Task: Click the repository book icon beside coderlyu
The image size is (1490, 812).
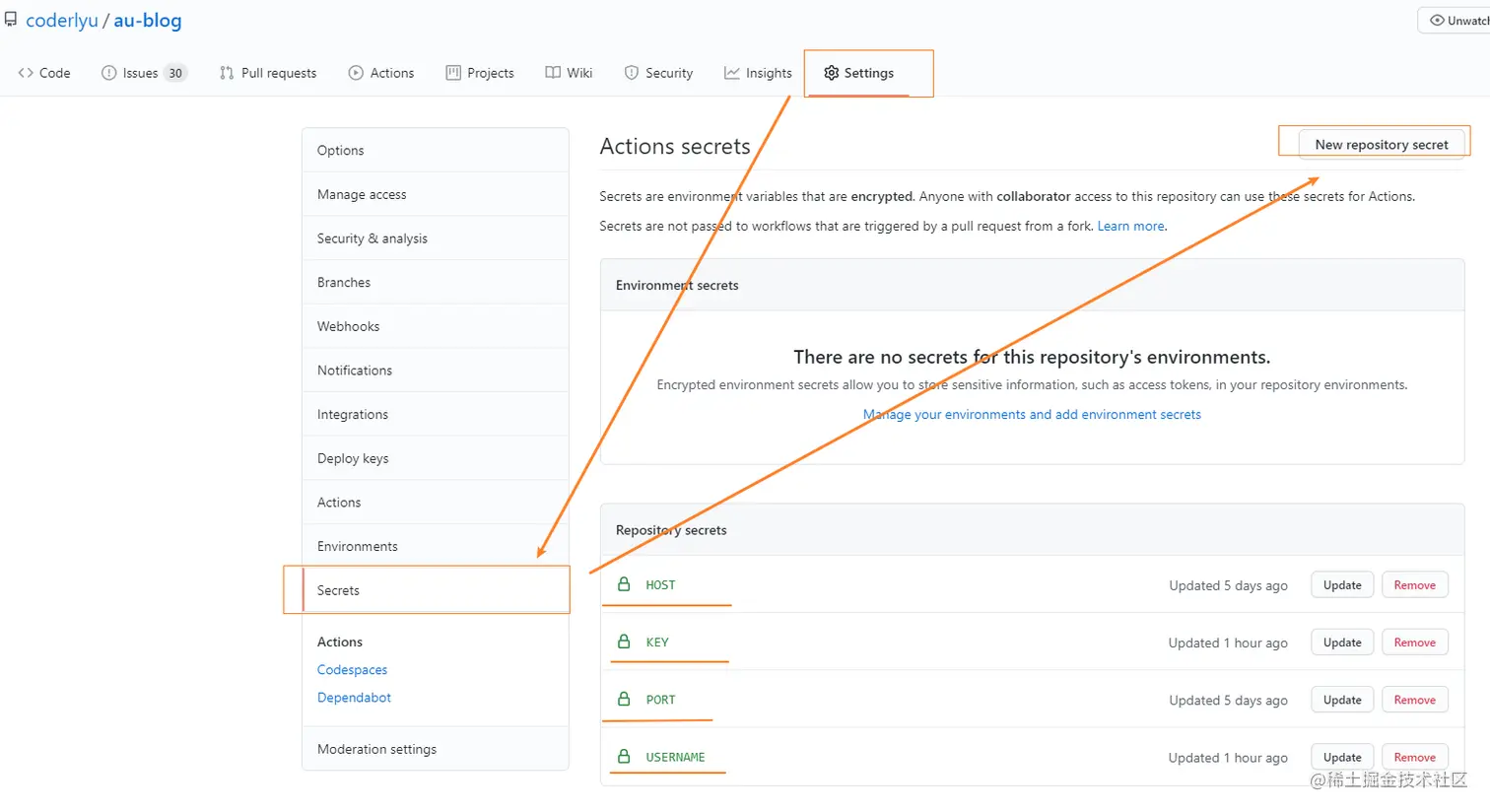Action: [x=11, y=20]
